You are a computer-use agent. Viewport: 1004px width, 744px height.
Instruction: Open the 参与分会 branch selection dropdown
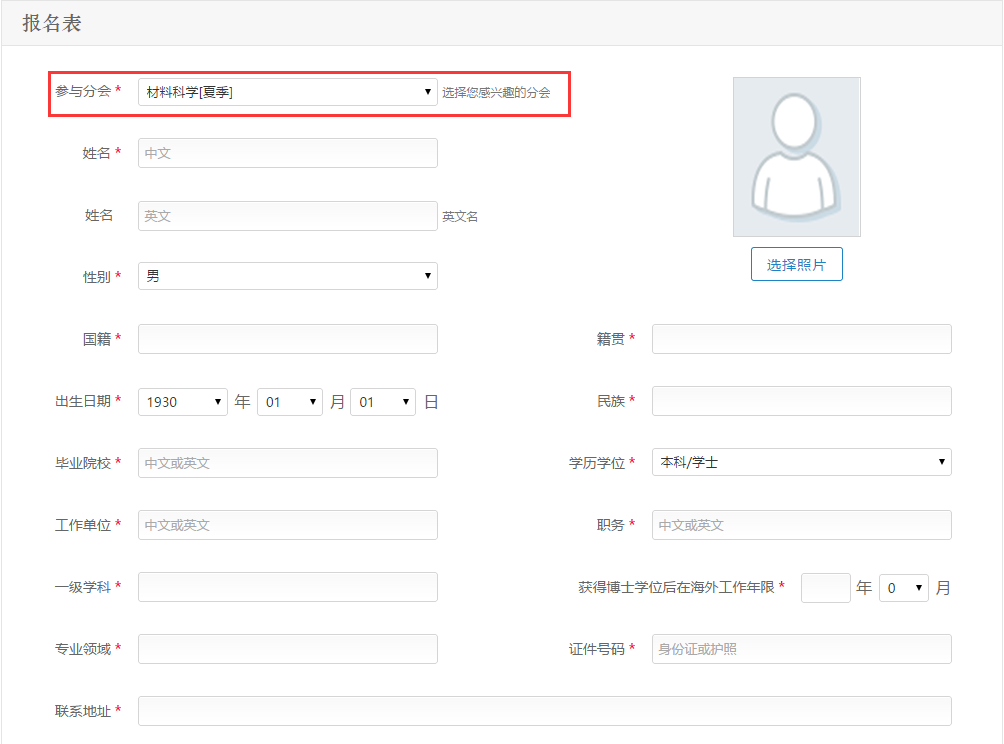[x=288, y=92]
